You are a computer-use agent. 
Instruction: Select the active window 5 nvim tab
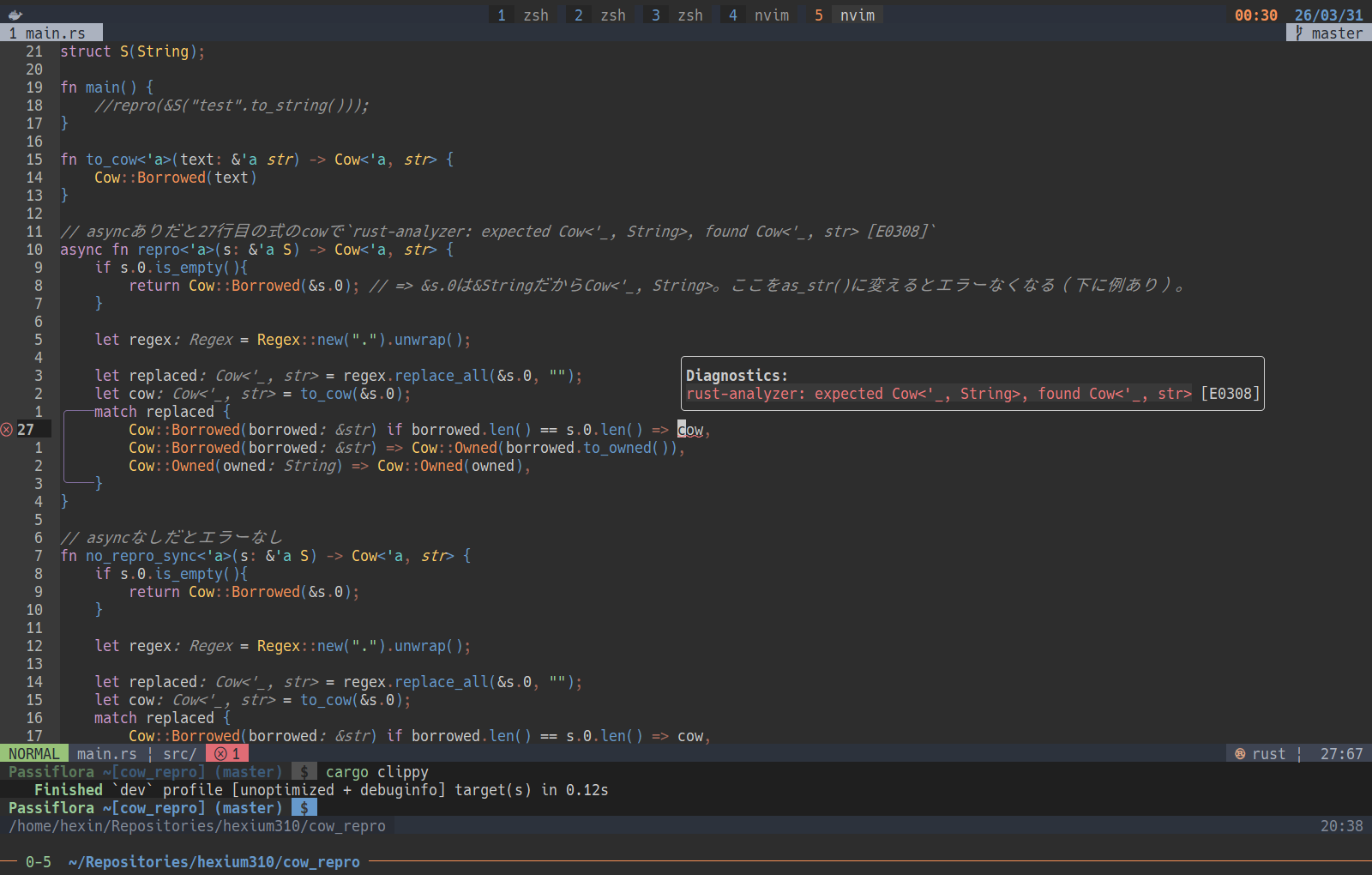point(845,15)
